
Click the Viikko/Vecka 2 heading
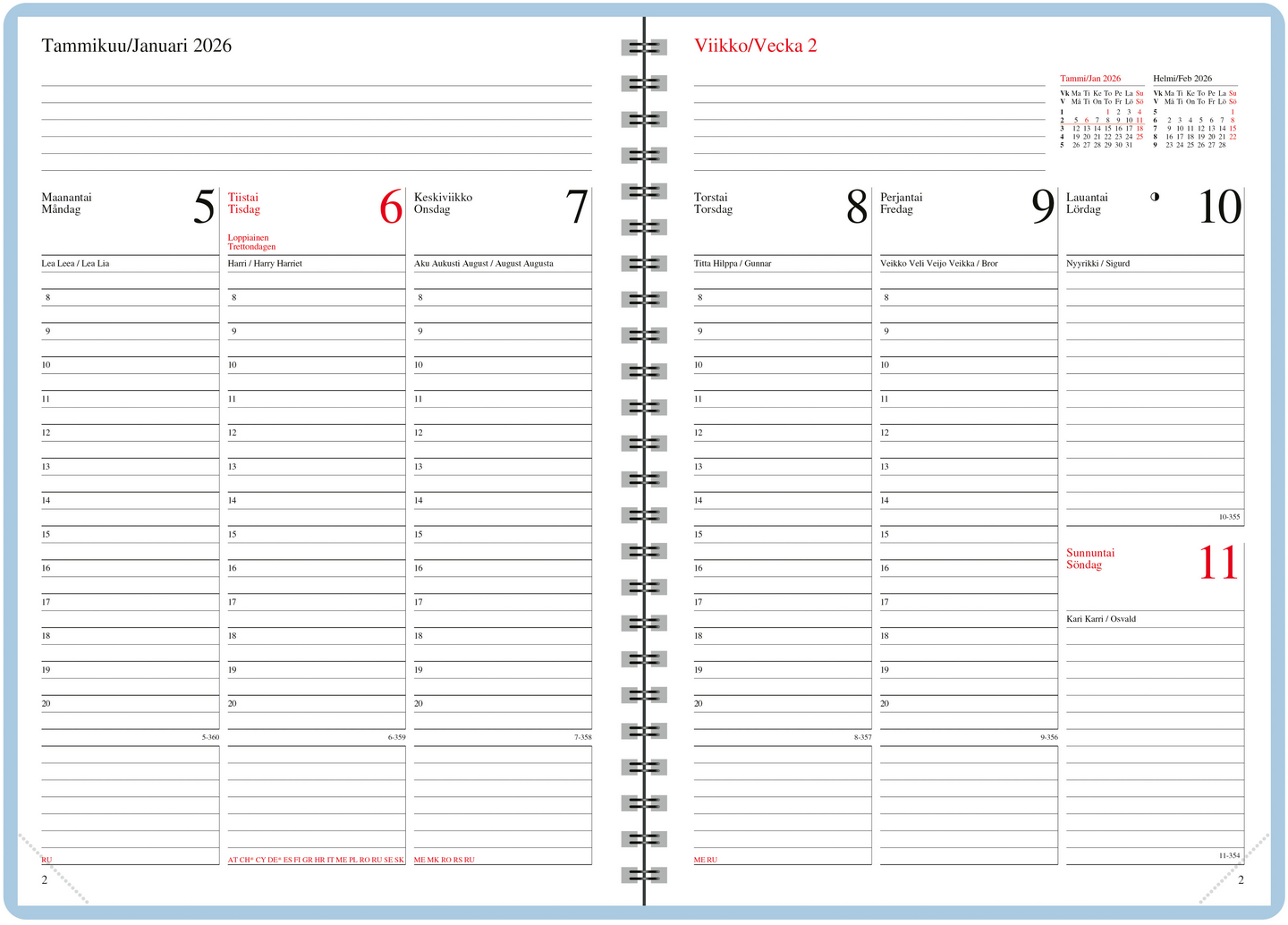(x=755, y=46)
